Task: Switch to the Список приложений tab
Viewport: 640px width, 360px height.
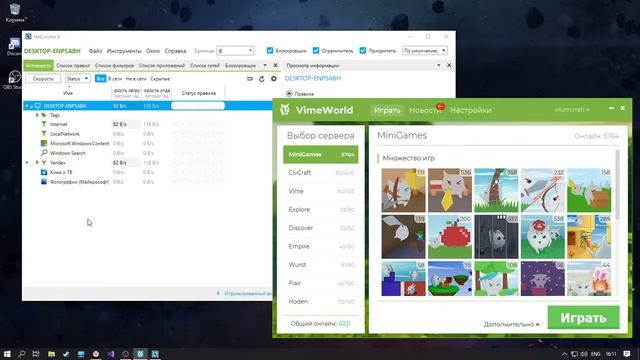Action: [162, 65]
